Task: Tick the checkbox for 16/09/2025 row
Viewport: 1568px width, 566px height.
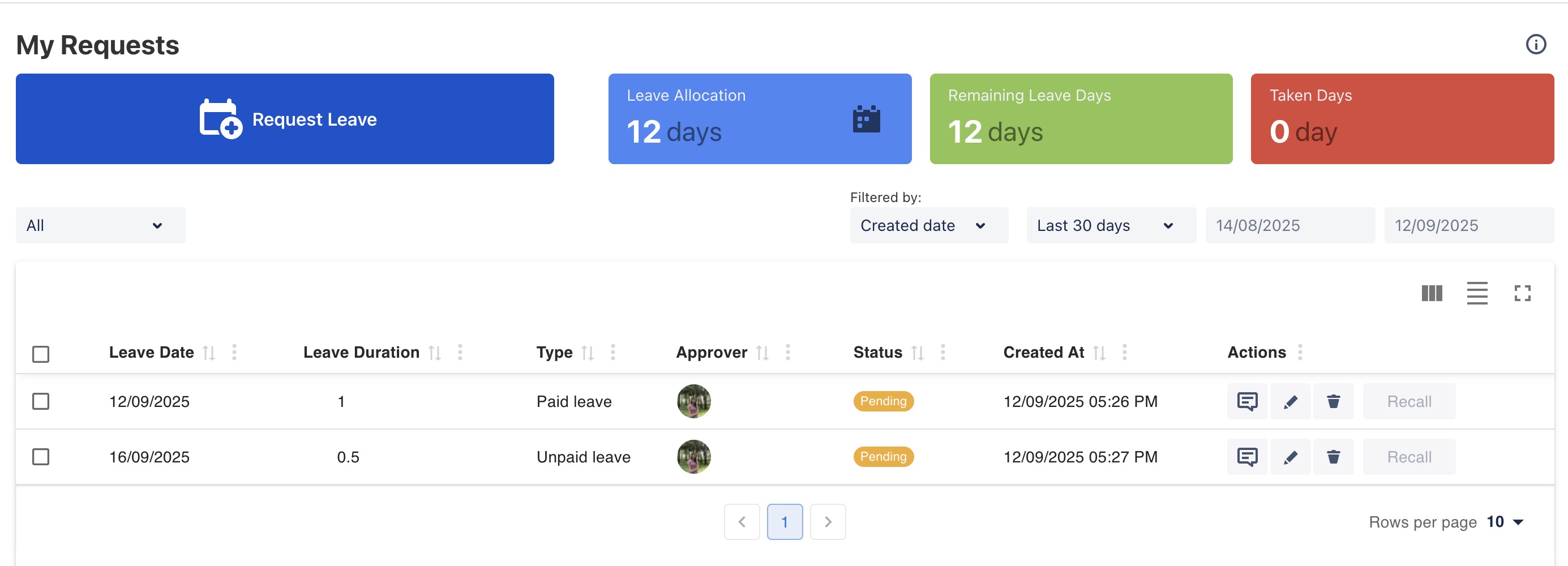Action: (41, 456)
